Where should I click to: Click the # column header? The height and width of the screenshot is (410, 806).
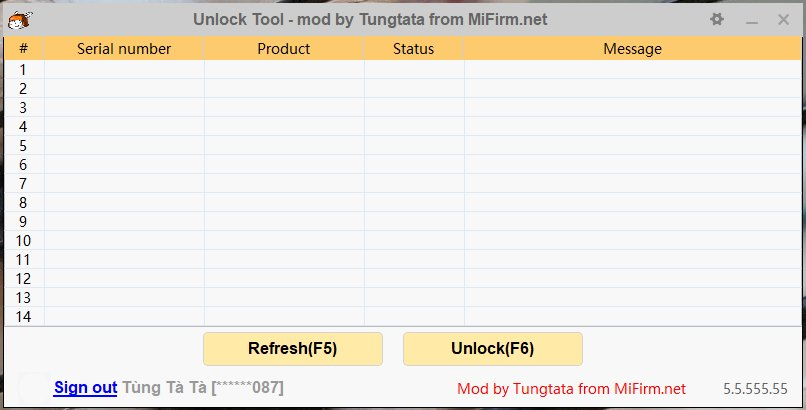coord(23,48)
